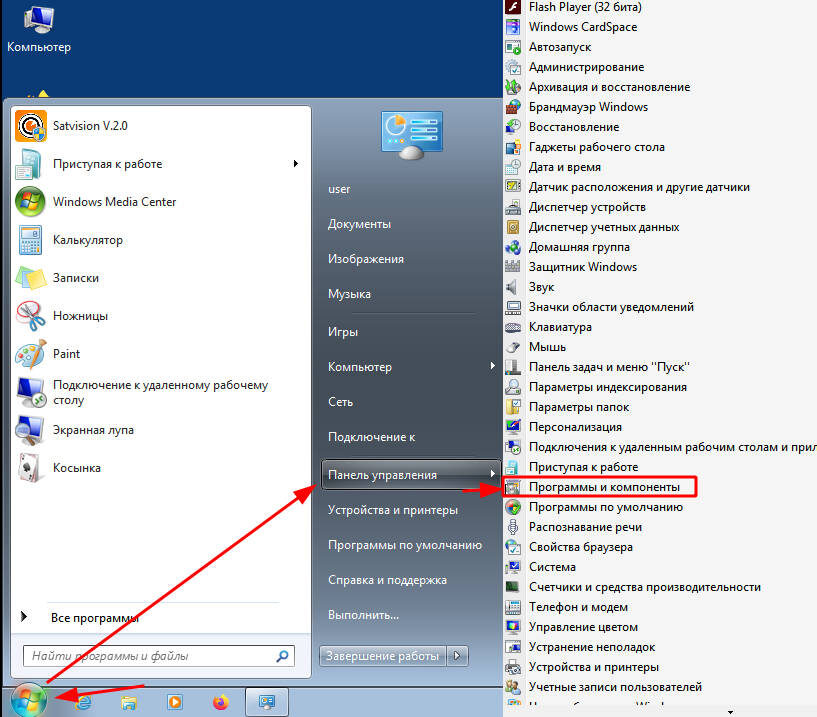This screenshot has height=717, width=817.
Task: Open the Клавиатура icon
Action: pyautogui.click(x=513, y=327)
